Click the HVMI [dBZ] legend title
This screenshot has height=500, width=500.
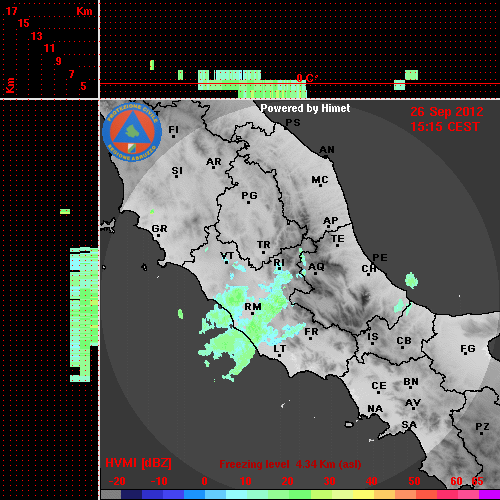click(x=138, y=463)
